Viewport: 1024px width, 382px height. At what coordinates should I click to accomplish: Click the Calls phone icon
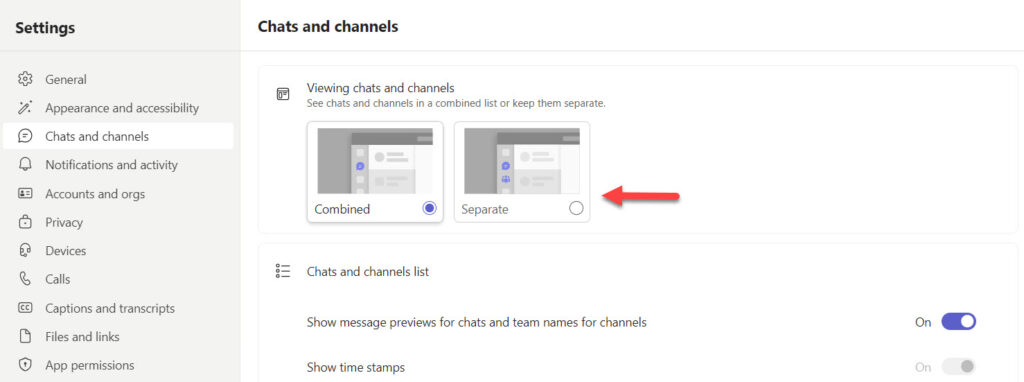(x=25, y=279)
